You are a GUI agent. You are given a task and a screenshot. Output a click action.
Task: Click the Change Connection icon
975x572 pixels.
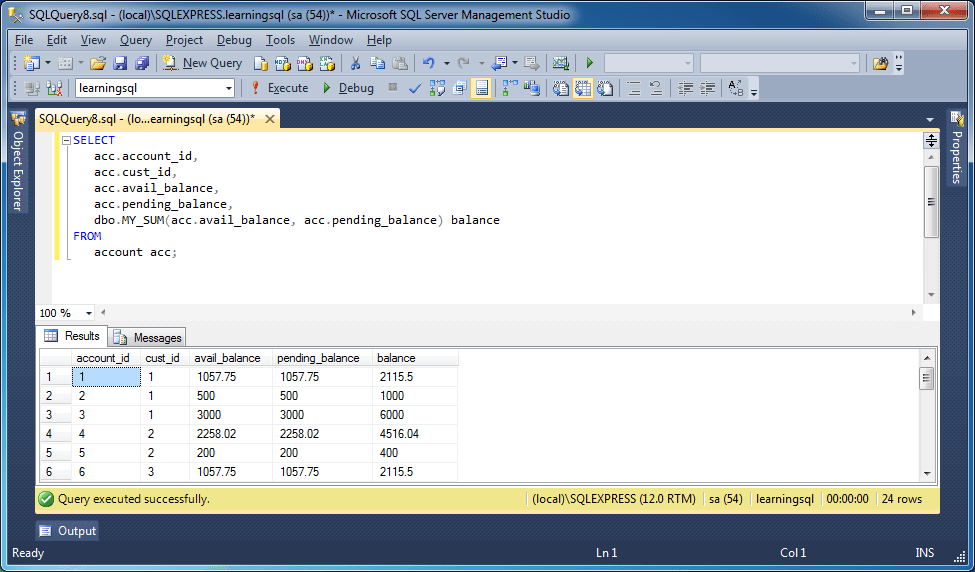(54, 88)
